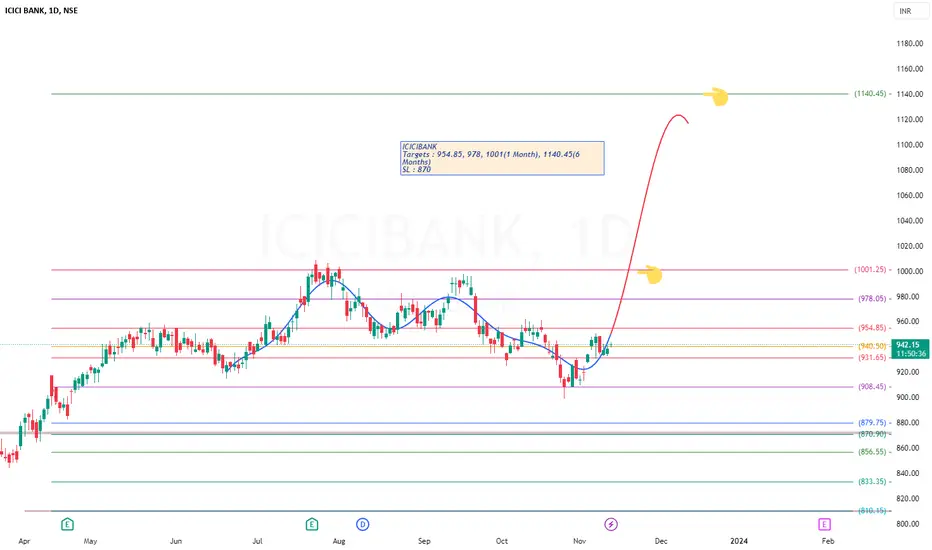Viewport: 932px width, 550px height.
Task: Click the Jul label on time axis
Action: click(x=257, y=541)
